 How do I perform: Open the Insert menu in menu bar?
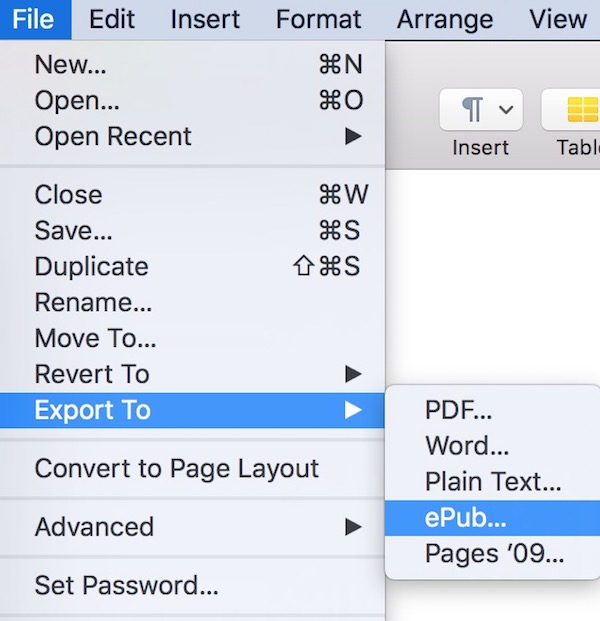[205, 19]
